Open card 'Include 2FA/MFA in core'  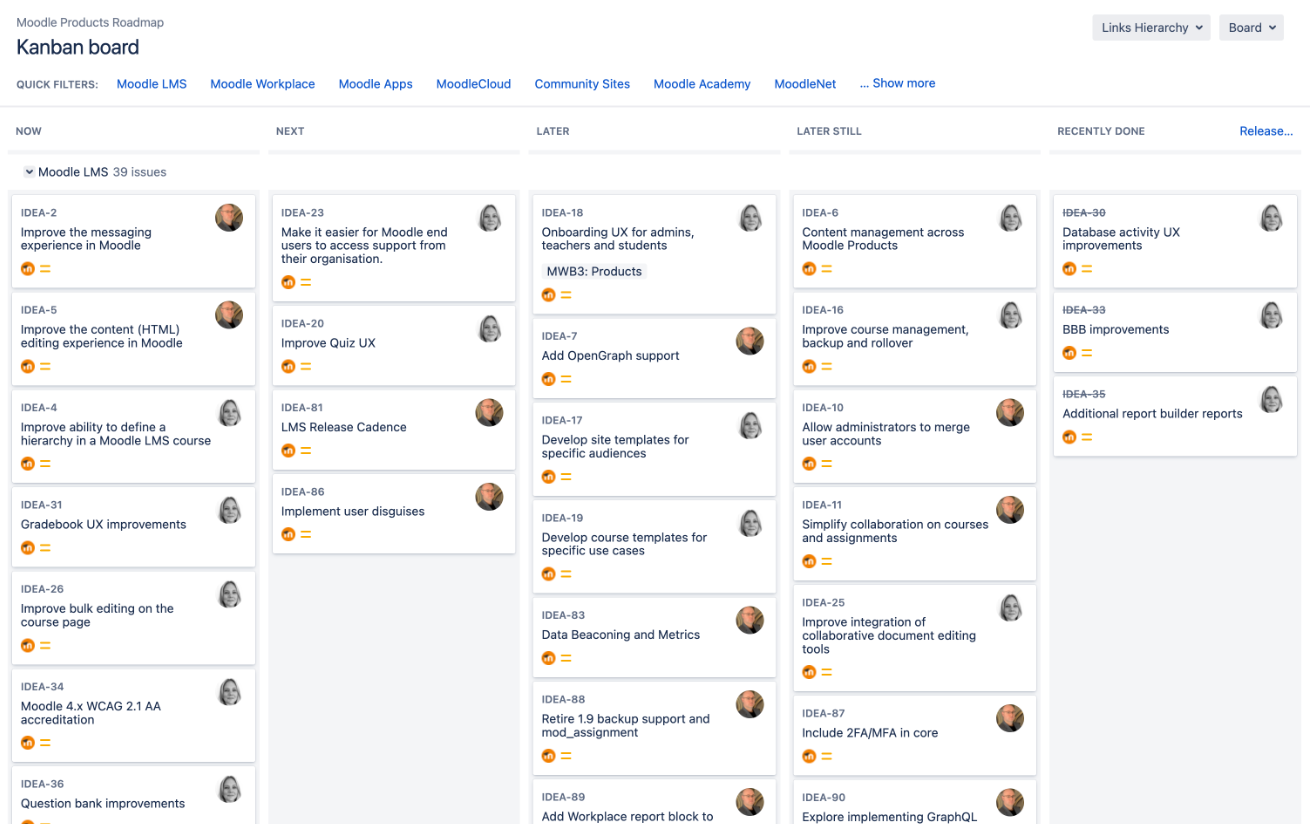pos(915,735)
